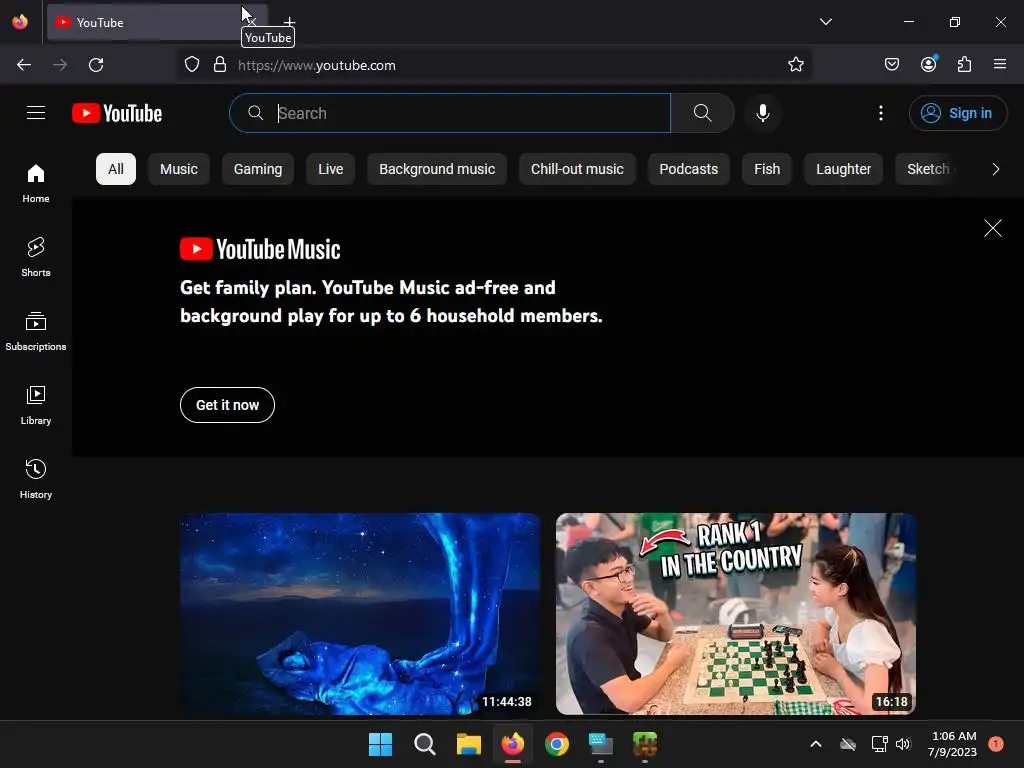Select the Chill-out music chip
The height and width of the screenshot is (768, 1024).
pyautogui.click(x=577, y=169)
